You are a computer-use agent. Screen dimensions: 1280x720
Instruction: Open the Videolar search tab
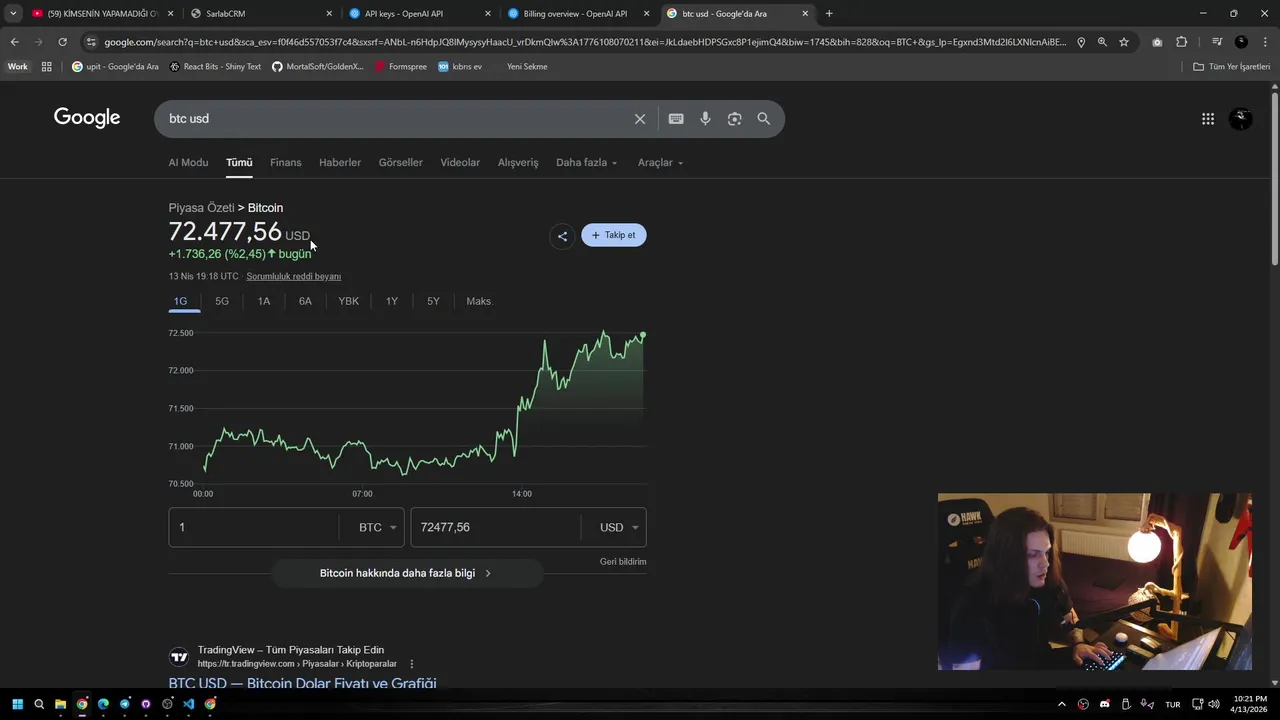tap(460, 163)
